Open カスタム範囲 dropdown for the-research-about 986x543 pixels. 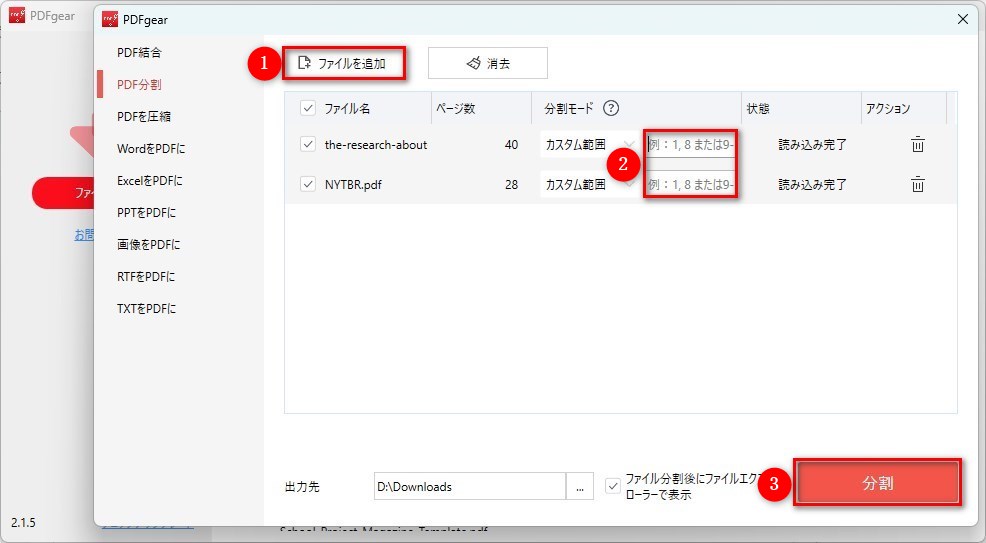(590, 145)
